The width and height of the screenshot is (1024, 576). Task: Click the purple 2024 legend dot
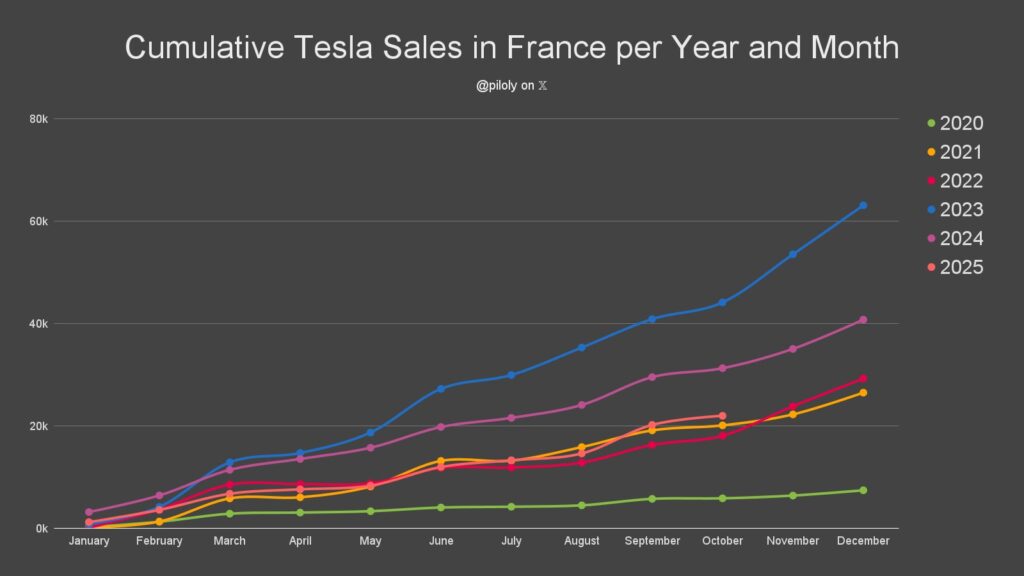pos(931,239)
